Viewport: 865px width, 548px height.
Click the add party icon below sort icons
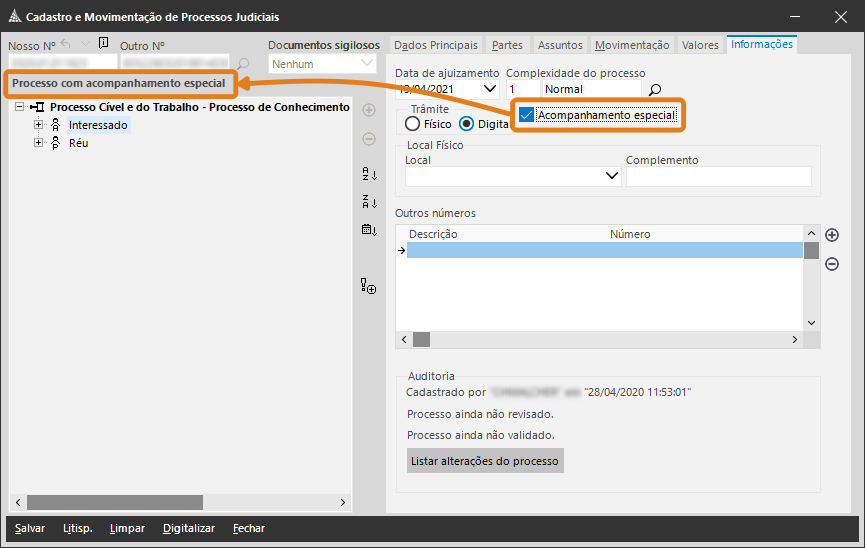[369, 288]
